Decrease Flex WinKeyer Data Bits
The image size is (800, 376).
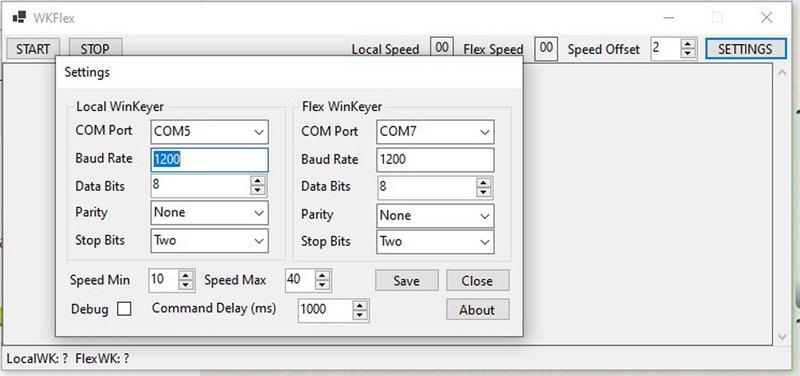pos(483,192)
